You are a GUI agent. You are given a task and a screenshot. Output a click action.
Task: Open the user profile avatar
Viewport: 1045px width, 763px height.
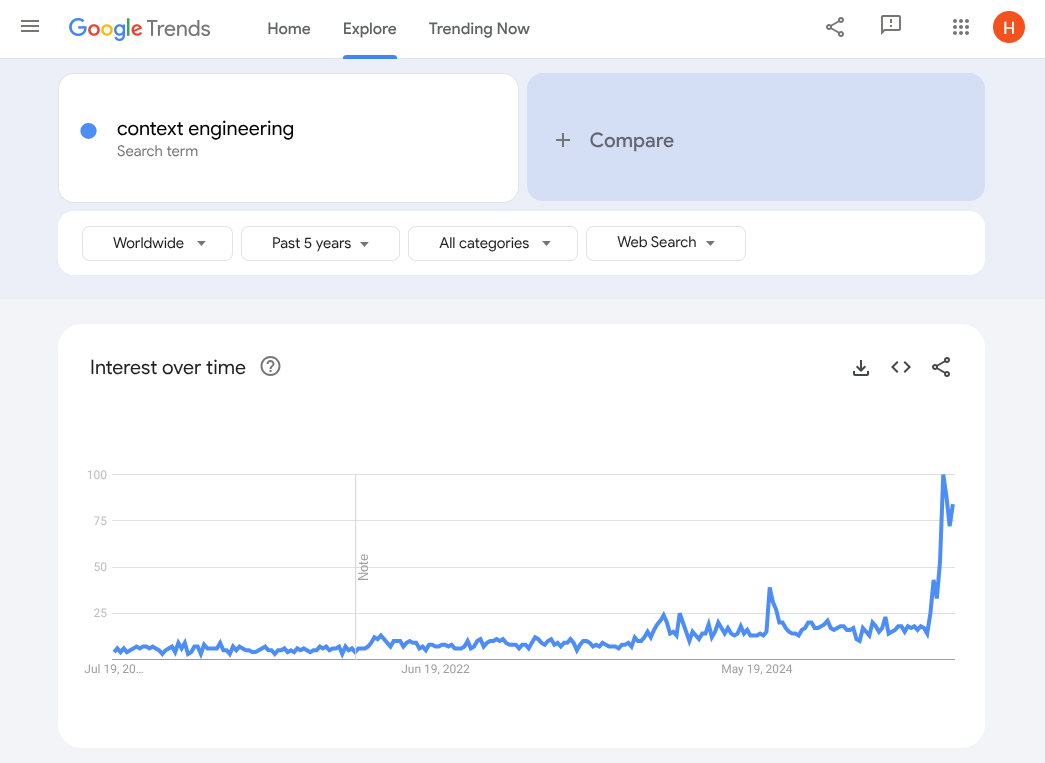pos(1008,27)
